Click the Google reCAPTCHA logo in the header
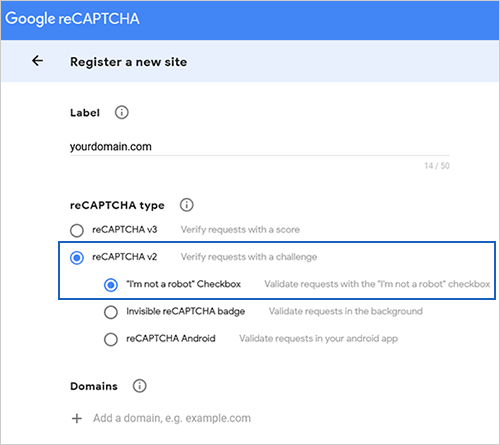This screenshot has height=445, width=500. 72,19
